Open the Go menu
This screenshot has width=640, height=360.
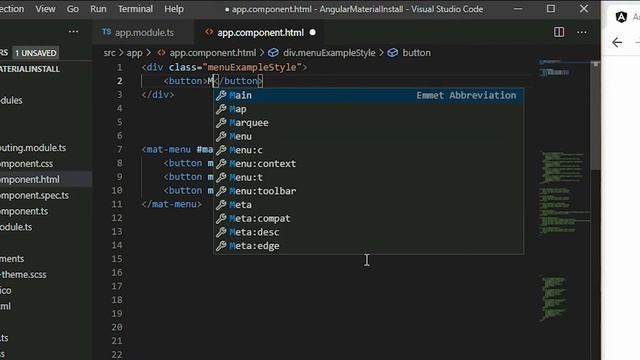(73, 9)
